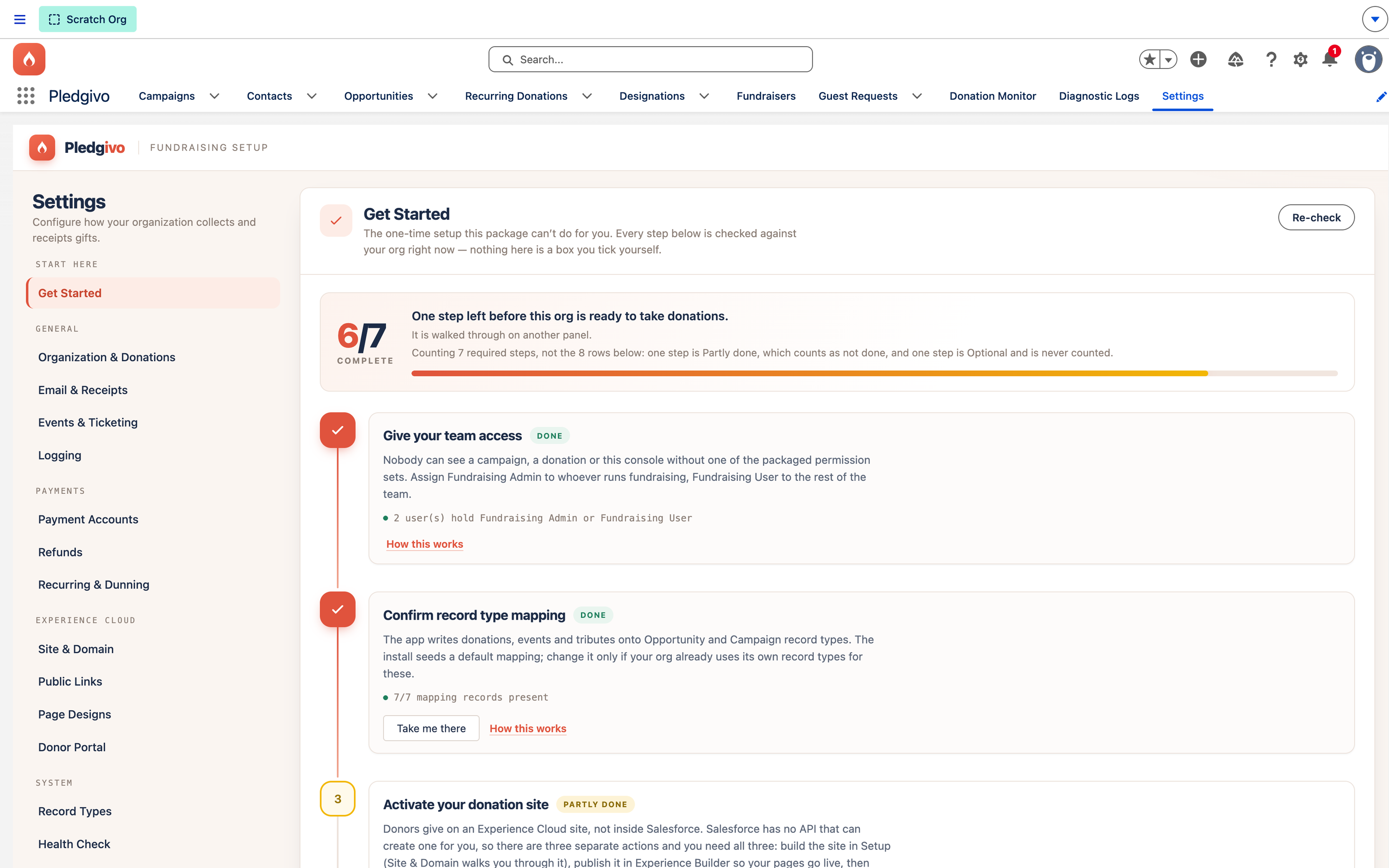Click the Pledgivo flame app logo
The height and width of the screenshot is (868, 1389).
pos(29,59)
